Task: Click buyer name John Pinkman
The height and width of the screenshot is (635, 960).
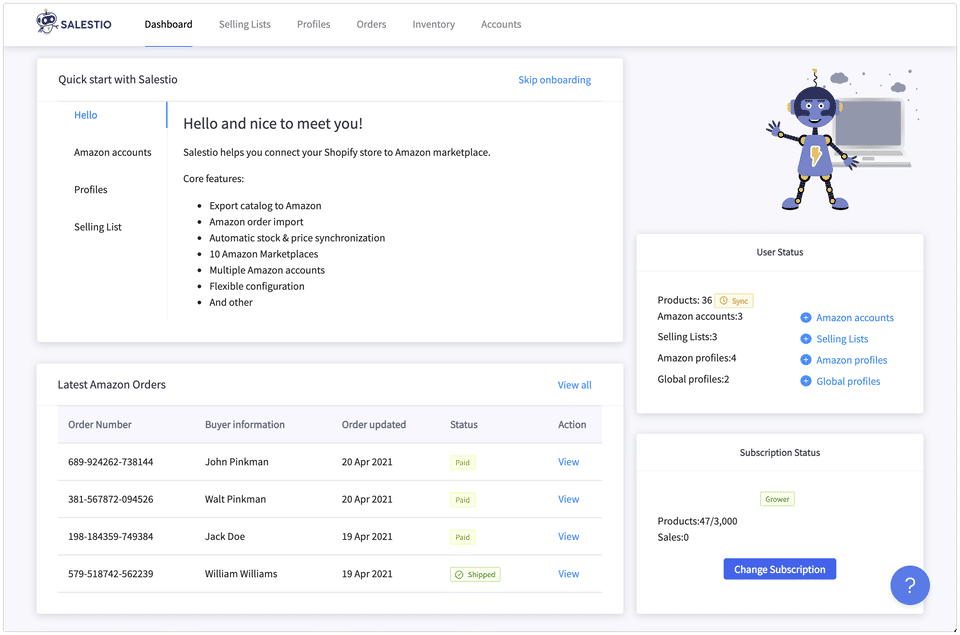Action: pos(236,462)
